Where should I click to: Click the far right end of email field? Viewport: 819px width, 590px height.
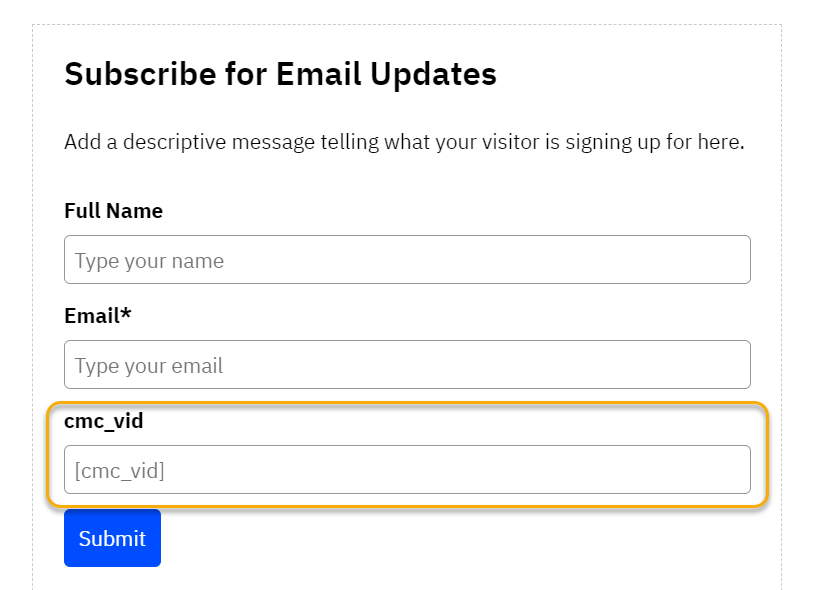tap(735, 365)
